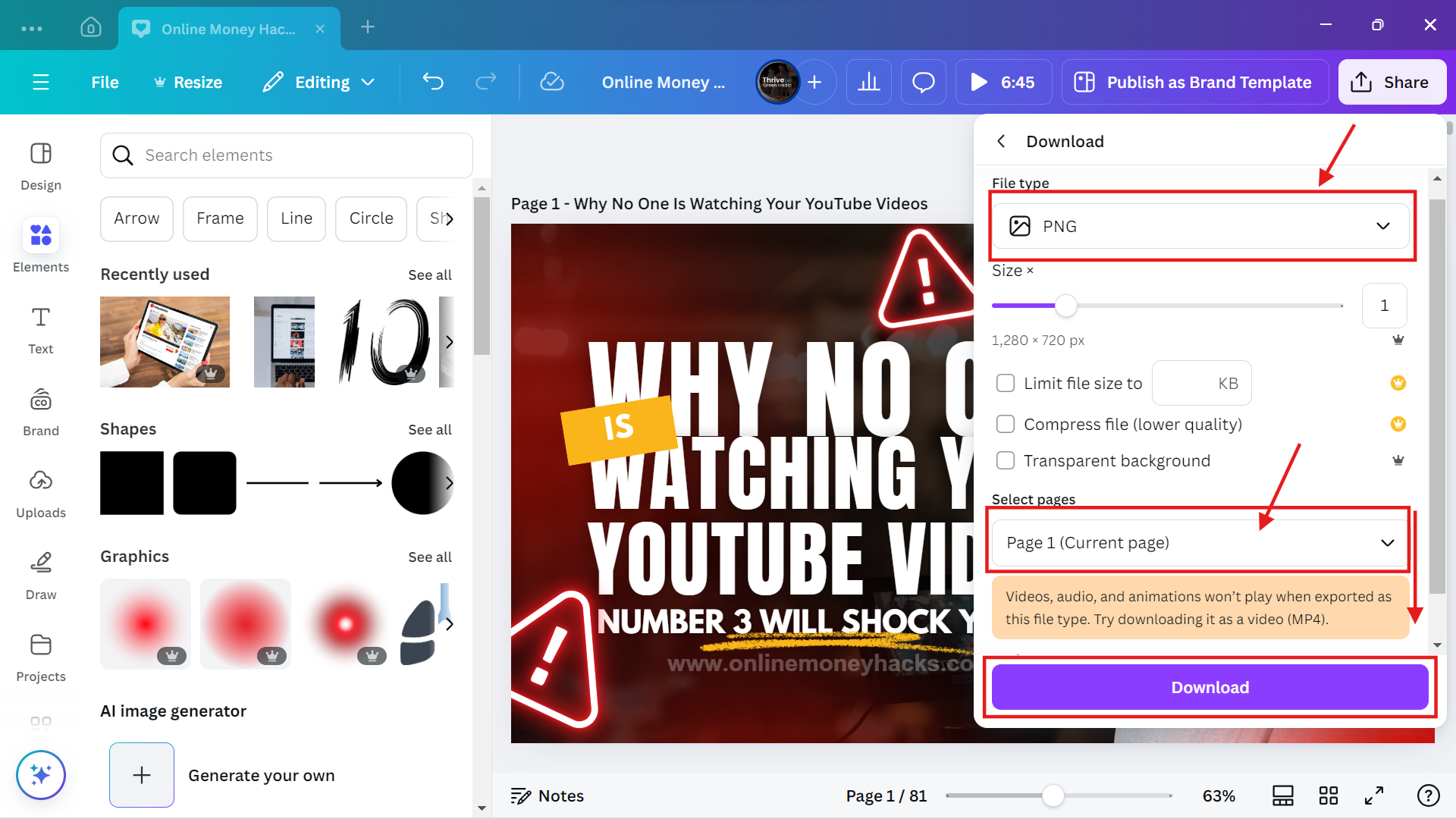Click Publish as Brand Template
The height and width of the screenshot is (819, 1456).
pyautogui.click(x=1195, y=82)
